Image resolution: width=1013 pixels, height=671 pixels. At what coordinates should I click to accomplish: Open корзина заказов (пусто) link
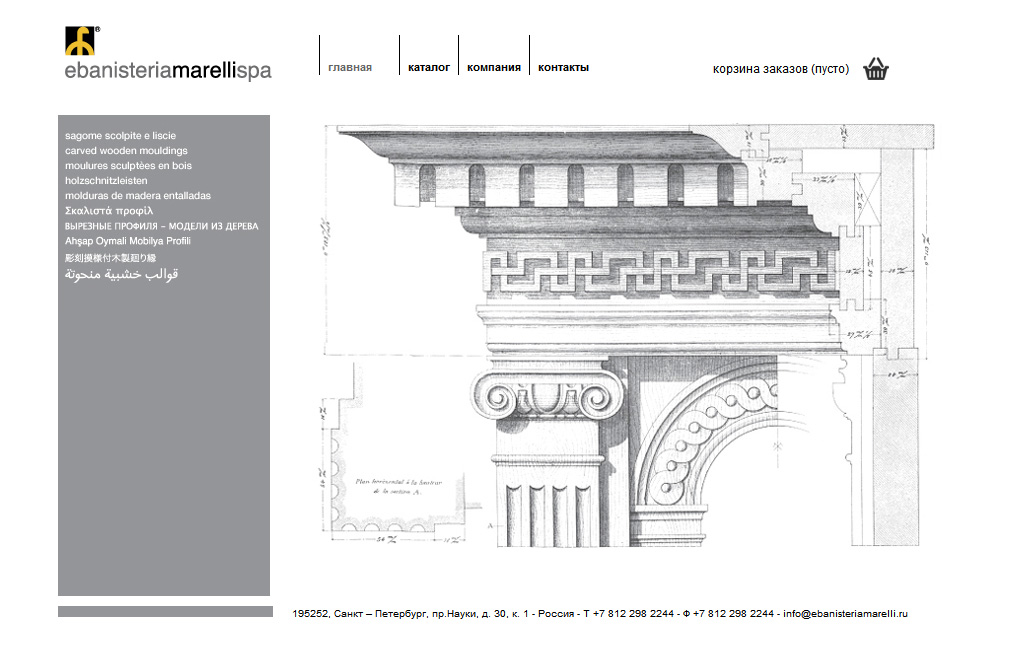[x=781, y=69]
